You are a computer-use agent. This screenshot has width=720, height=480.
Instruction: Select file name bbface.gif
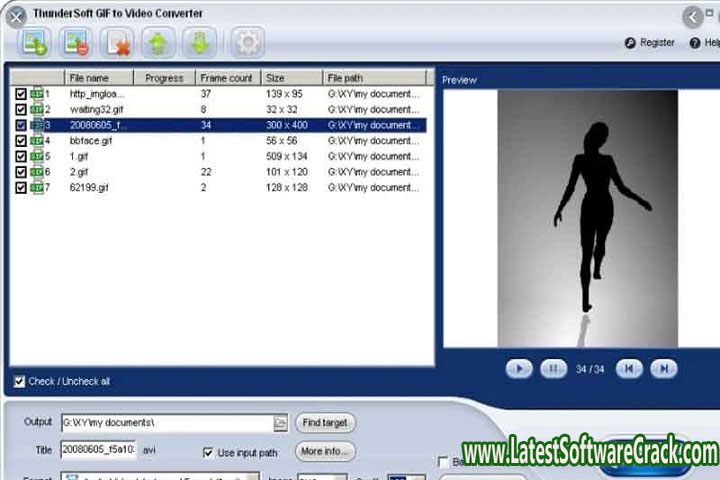91,141
